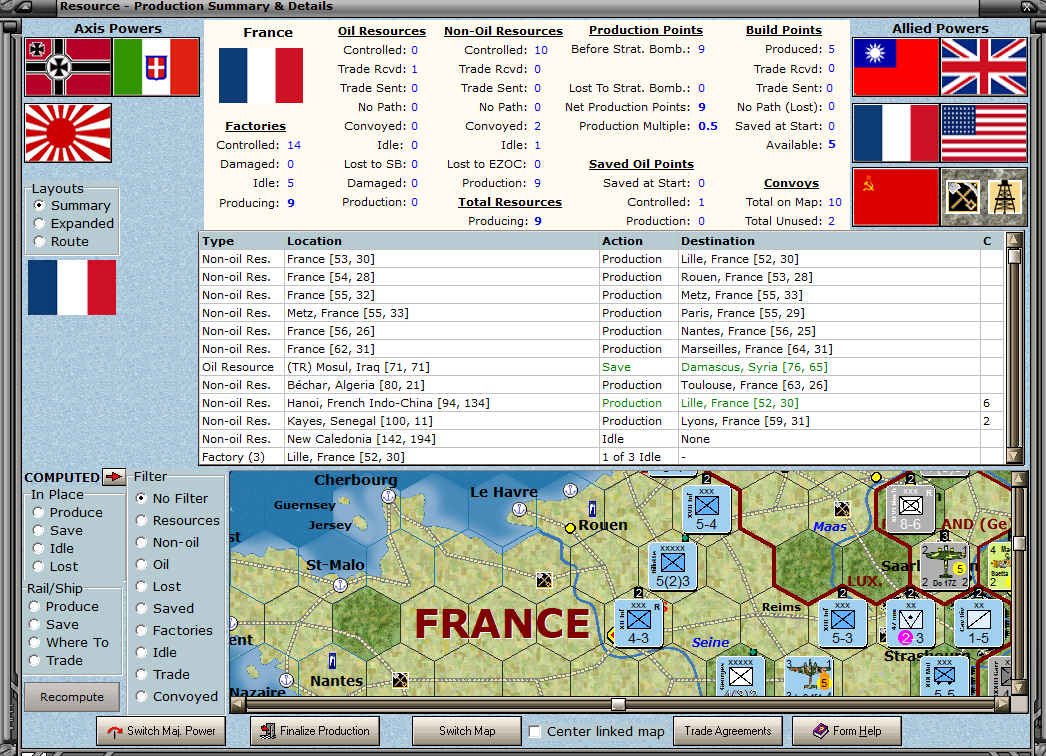Click the red arrow next to COMPUTED
Image resolution: width=1046 pixels, height=756 pixels.
coord(114,476)
